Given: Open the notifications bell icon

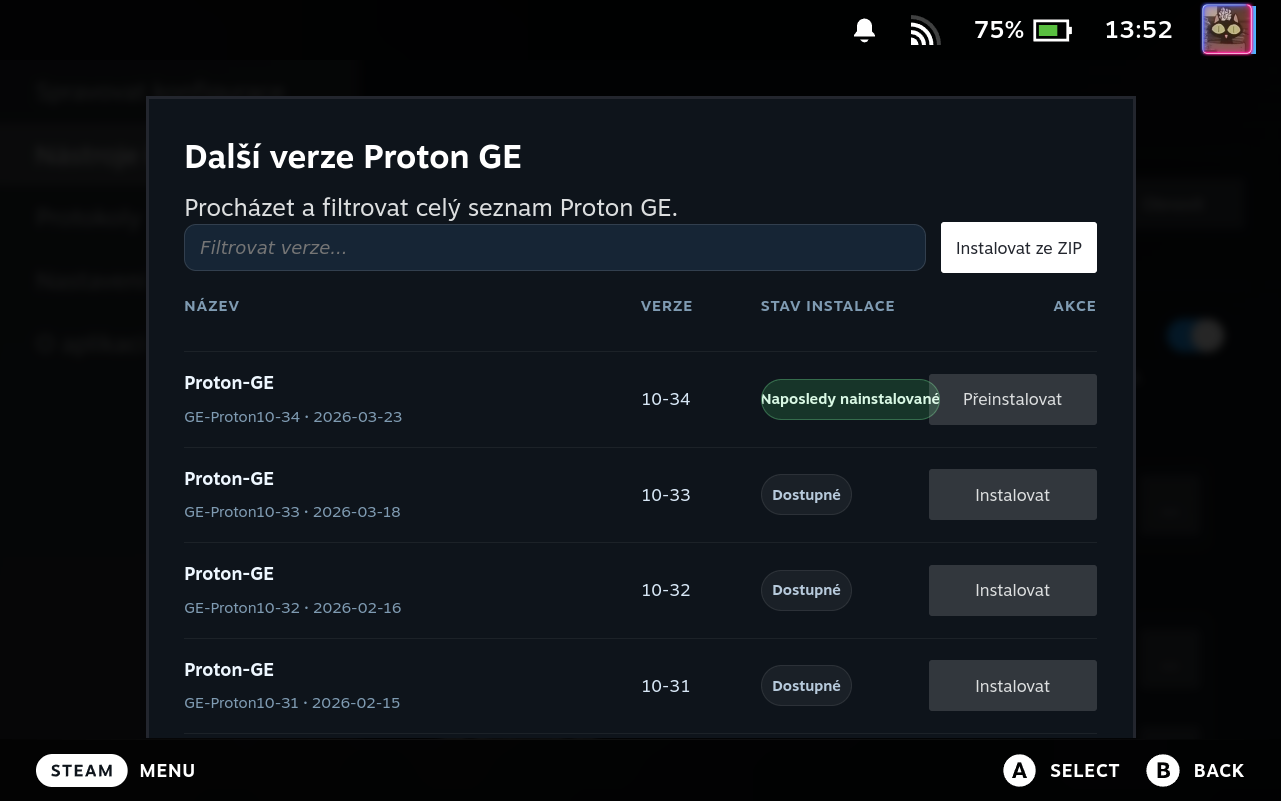Looking at the screenshot, I should 865,31.
